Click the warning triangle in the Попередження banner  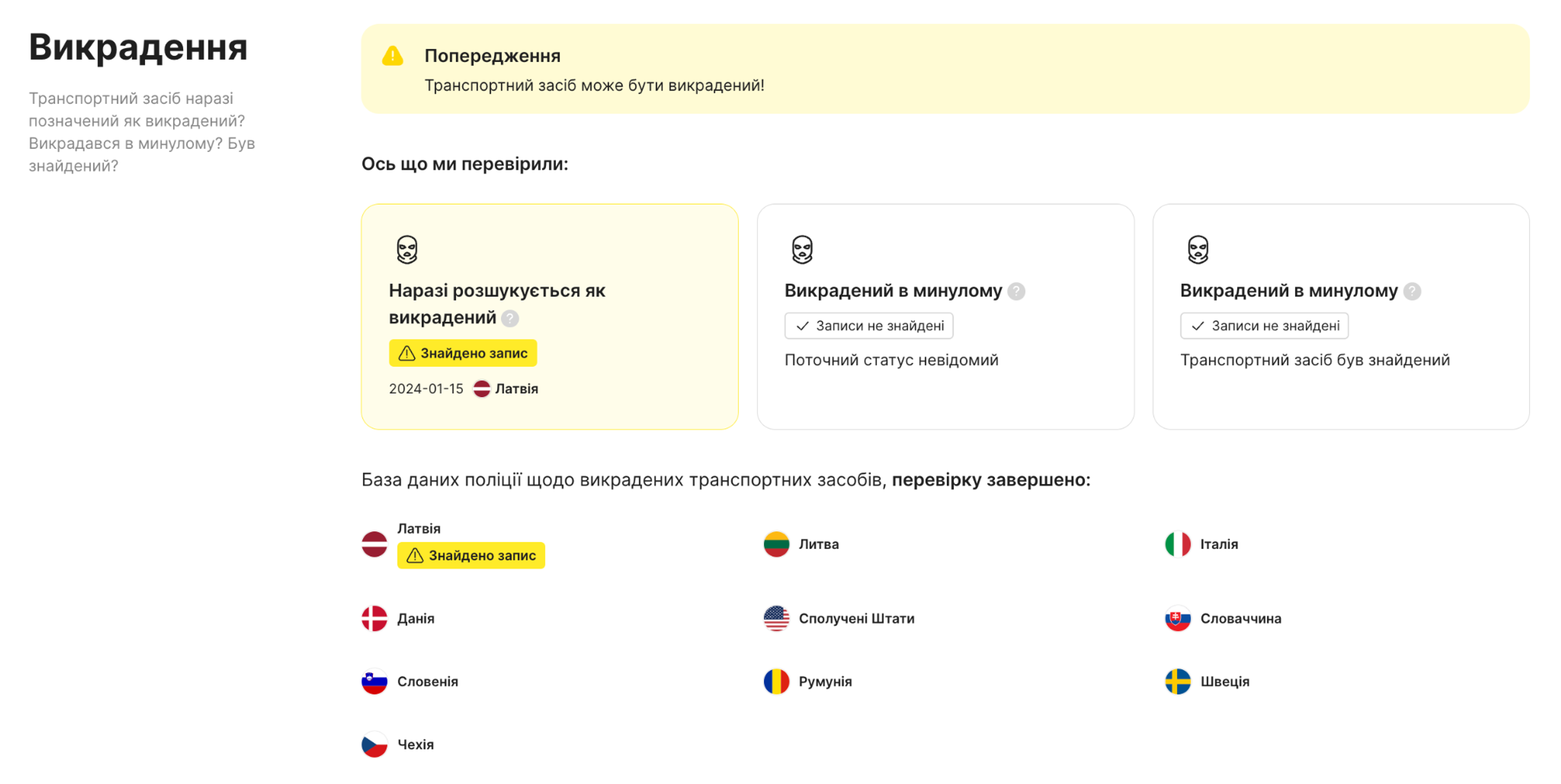tap(393, 56)
